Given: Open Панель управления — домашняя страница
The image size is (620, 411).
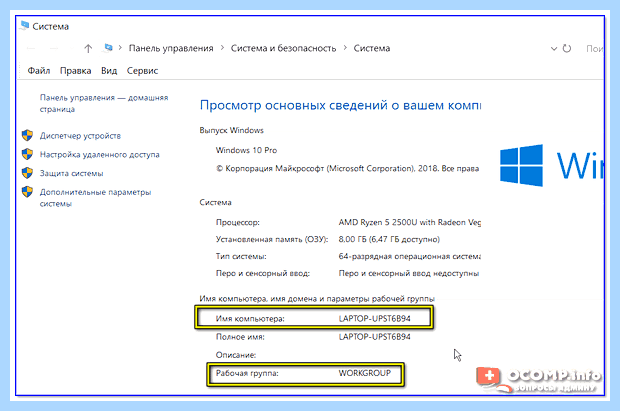Looking at the screenshot, I should click(104, 103).
